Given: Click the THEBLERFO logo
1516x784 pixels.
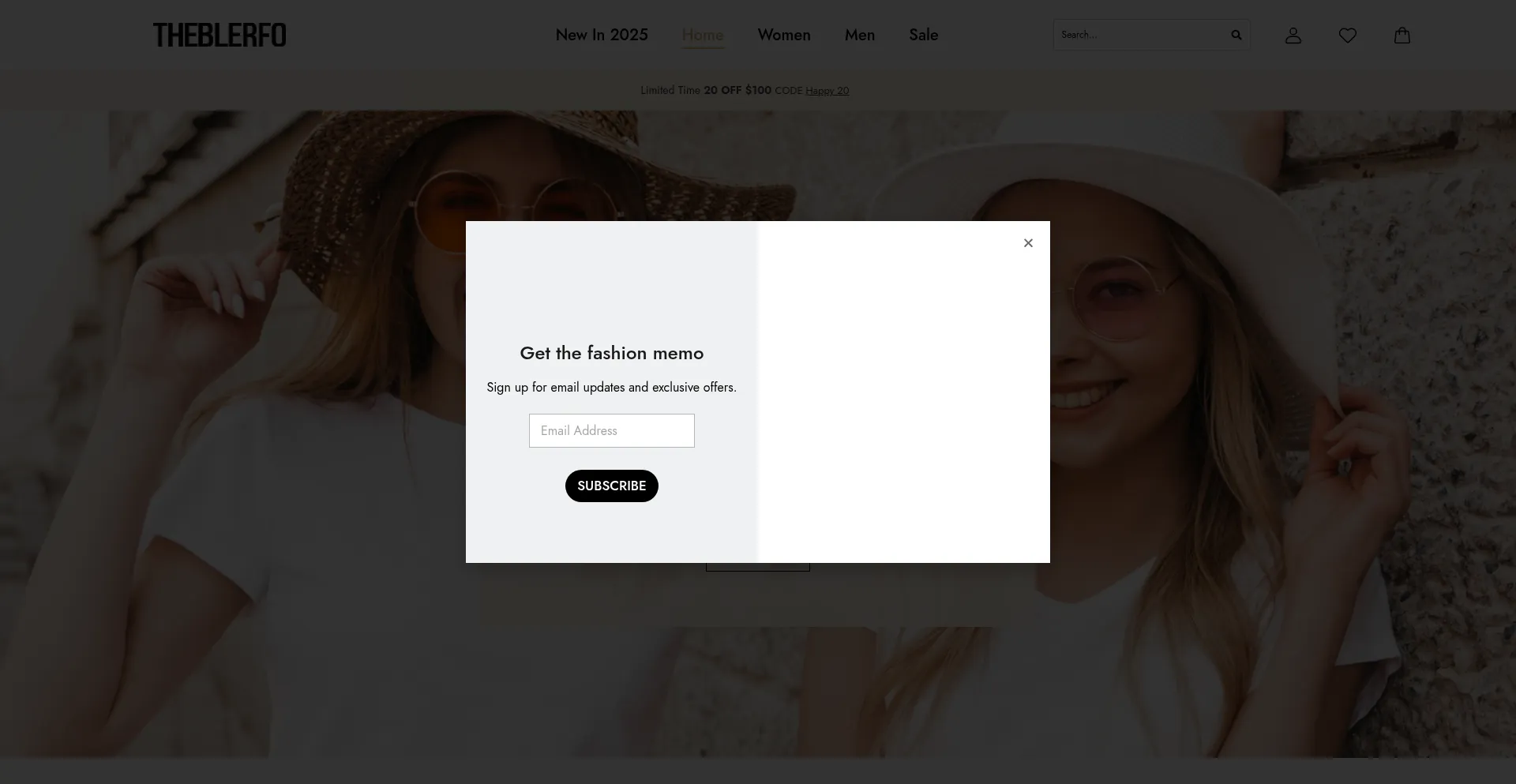Looking at the screenshot, I should 220,36.
